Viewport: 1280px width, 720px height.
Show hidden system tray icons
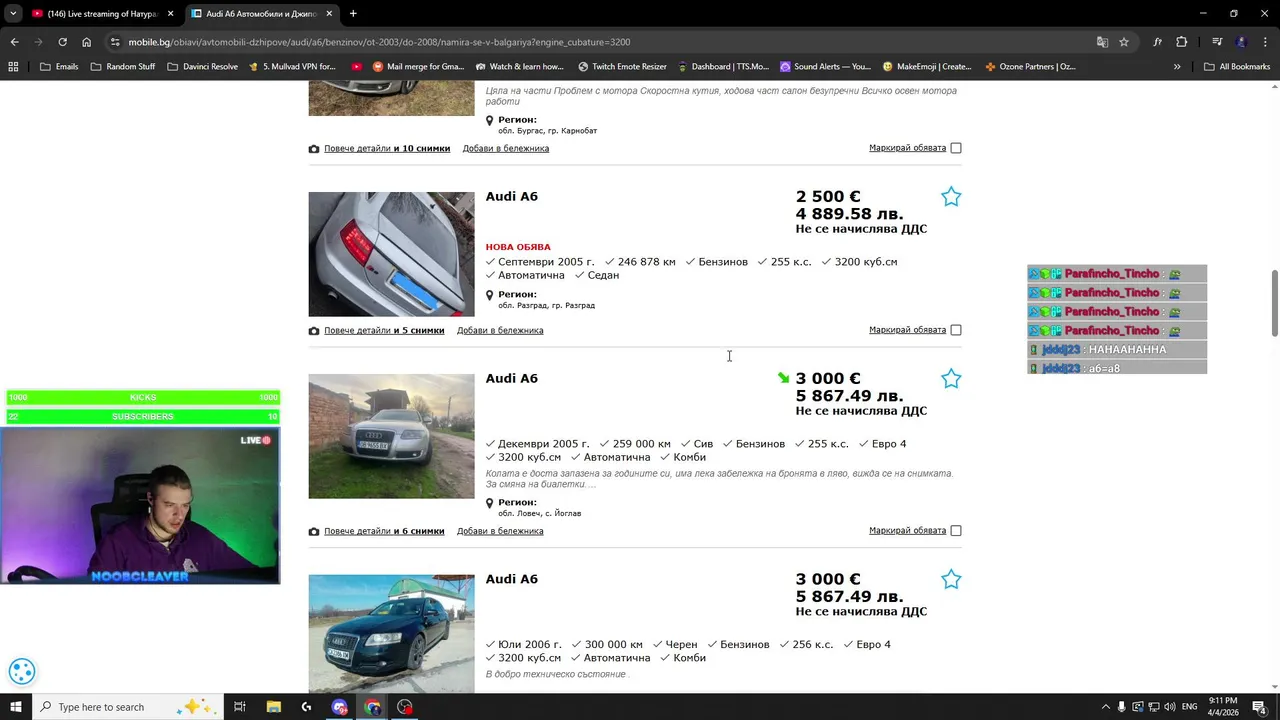[1105, 707]
